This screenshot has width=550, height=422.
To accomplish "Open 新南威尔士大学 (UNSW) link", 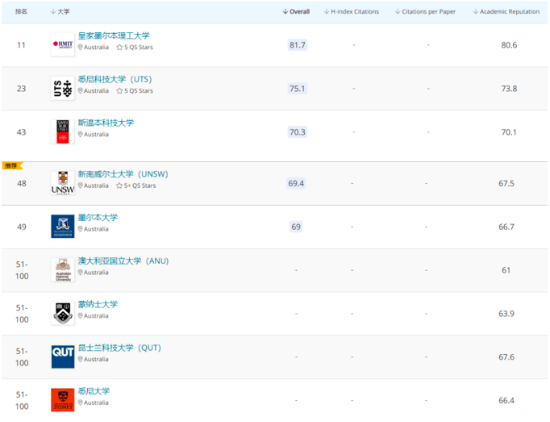I will 123,174.
